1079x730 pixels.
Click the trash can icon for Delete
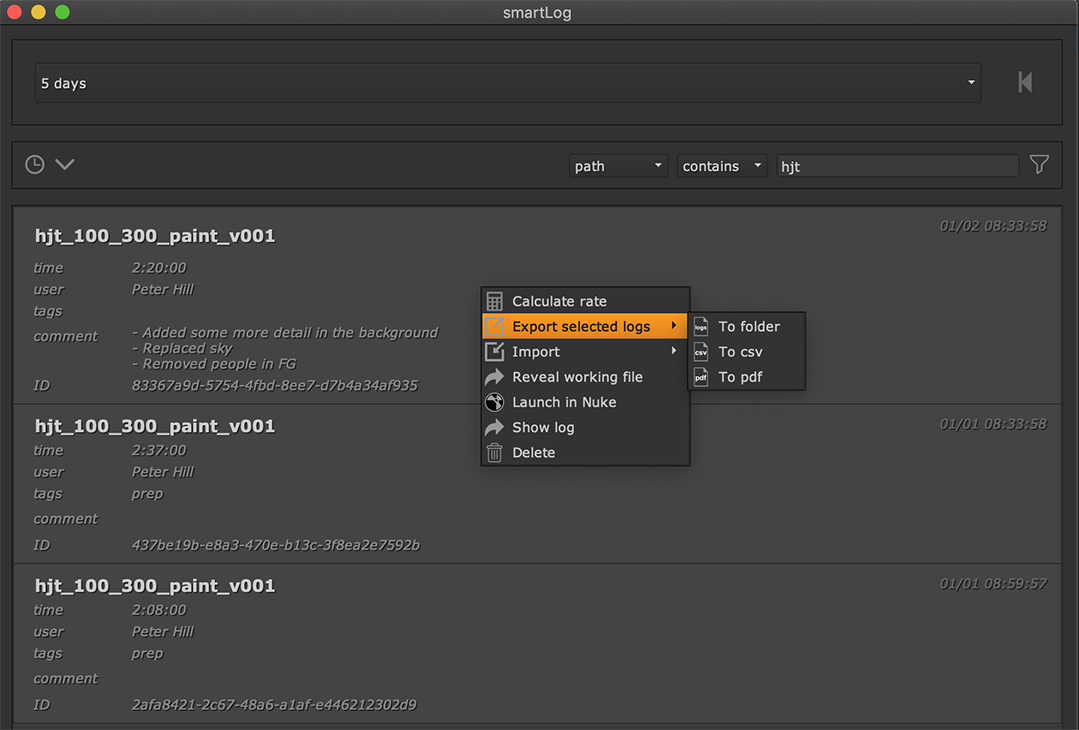(x=495, y=453)
